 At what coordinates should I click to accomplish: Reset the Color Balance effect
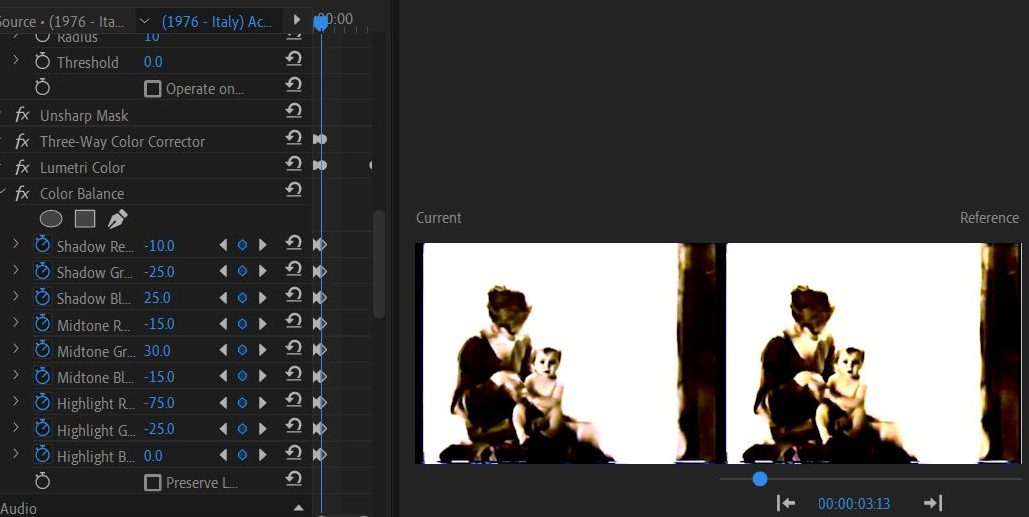[x=293, y=190]
